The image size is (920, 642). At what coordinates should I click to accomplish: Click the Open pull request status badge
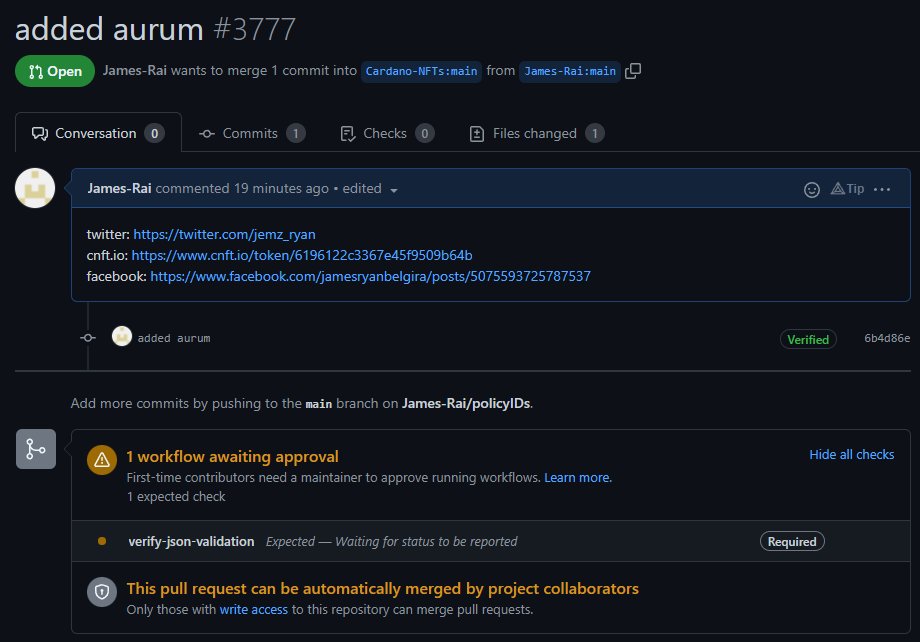[x=55, y=71]
